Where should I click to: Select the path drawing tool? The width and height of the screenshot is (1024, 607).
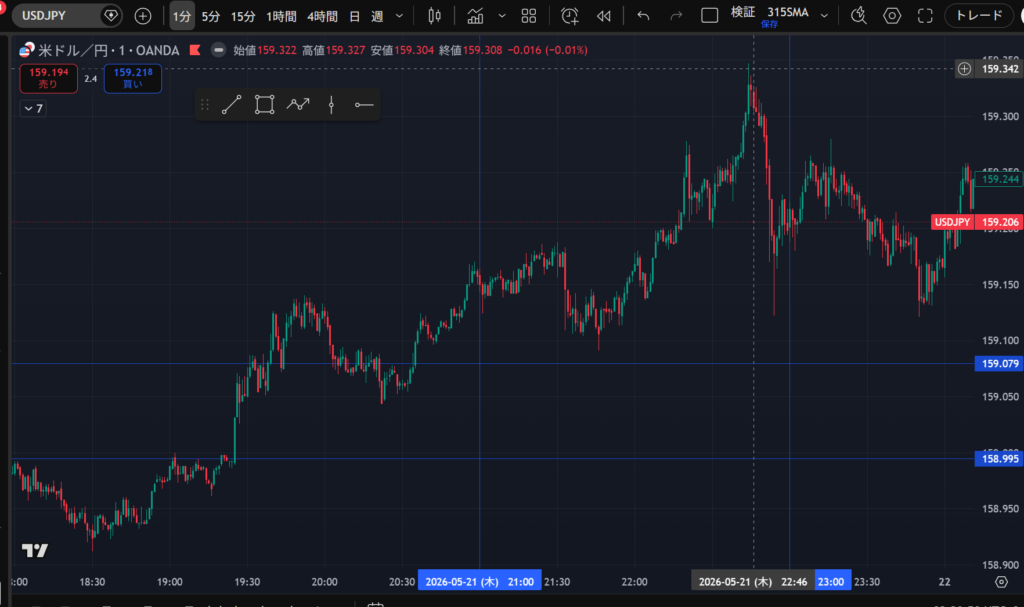click(298, 105)
